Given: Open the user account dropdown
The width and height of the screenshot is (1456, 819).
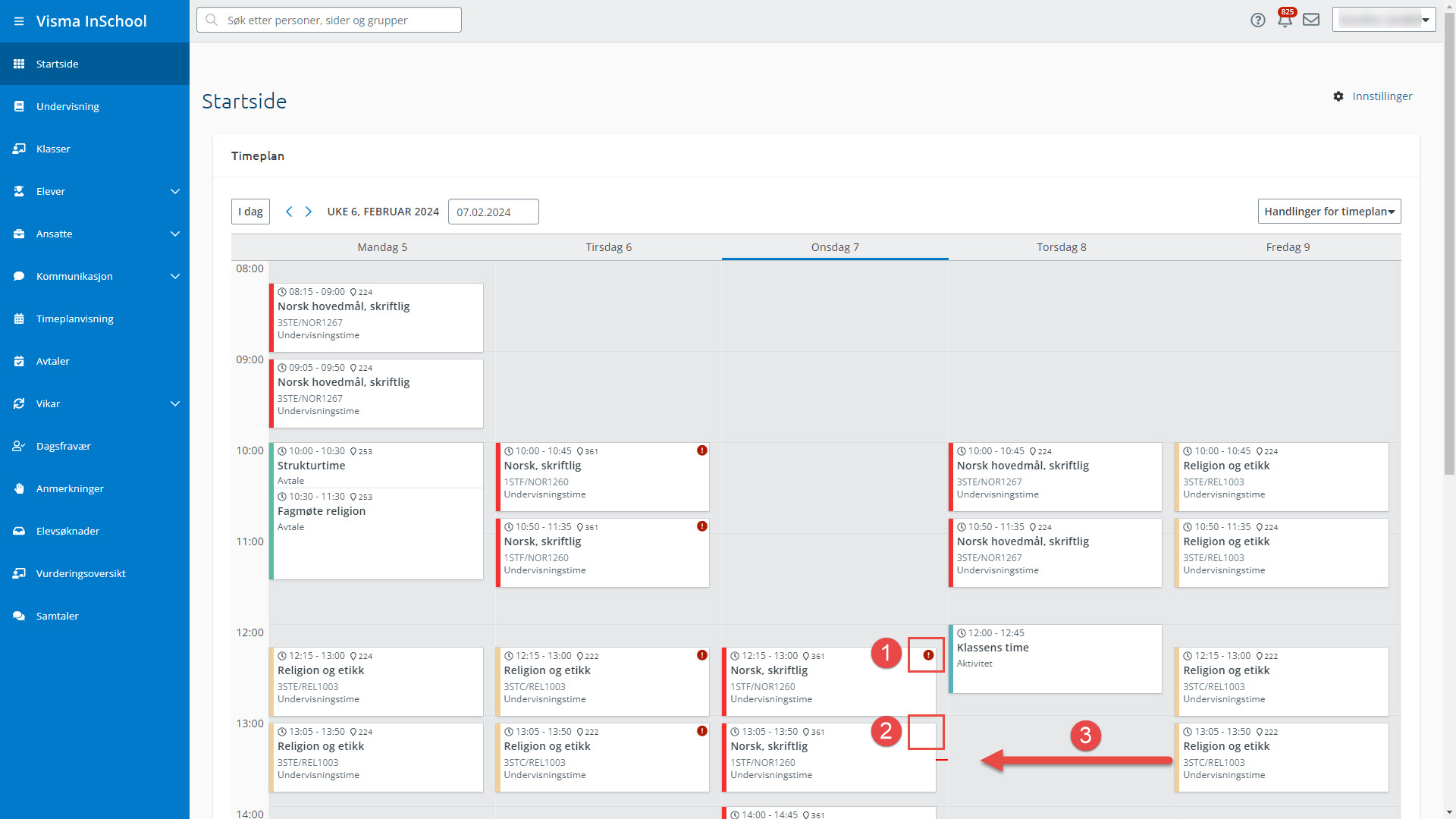Looking at the screenshot, I should point(1384,20).
